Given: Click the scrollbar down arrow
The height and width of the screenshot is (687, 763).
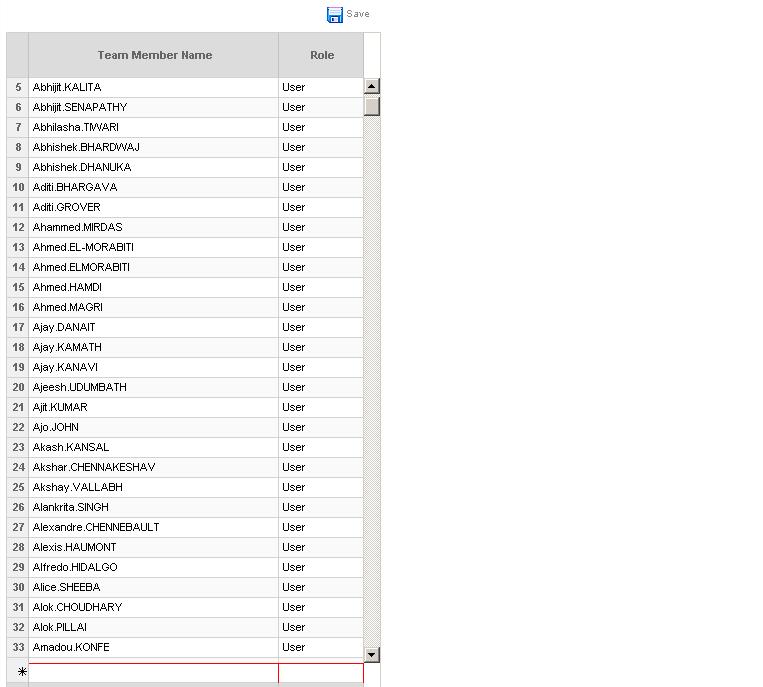Looking at the screenshot, I should [x=371, y=654].
